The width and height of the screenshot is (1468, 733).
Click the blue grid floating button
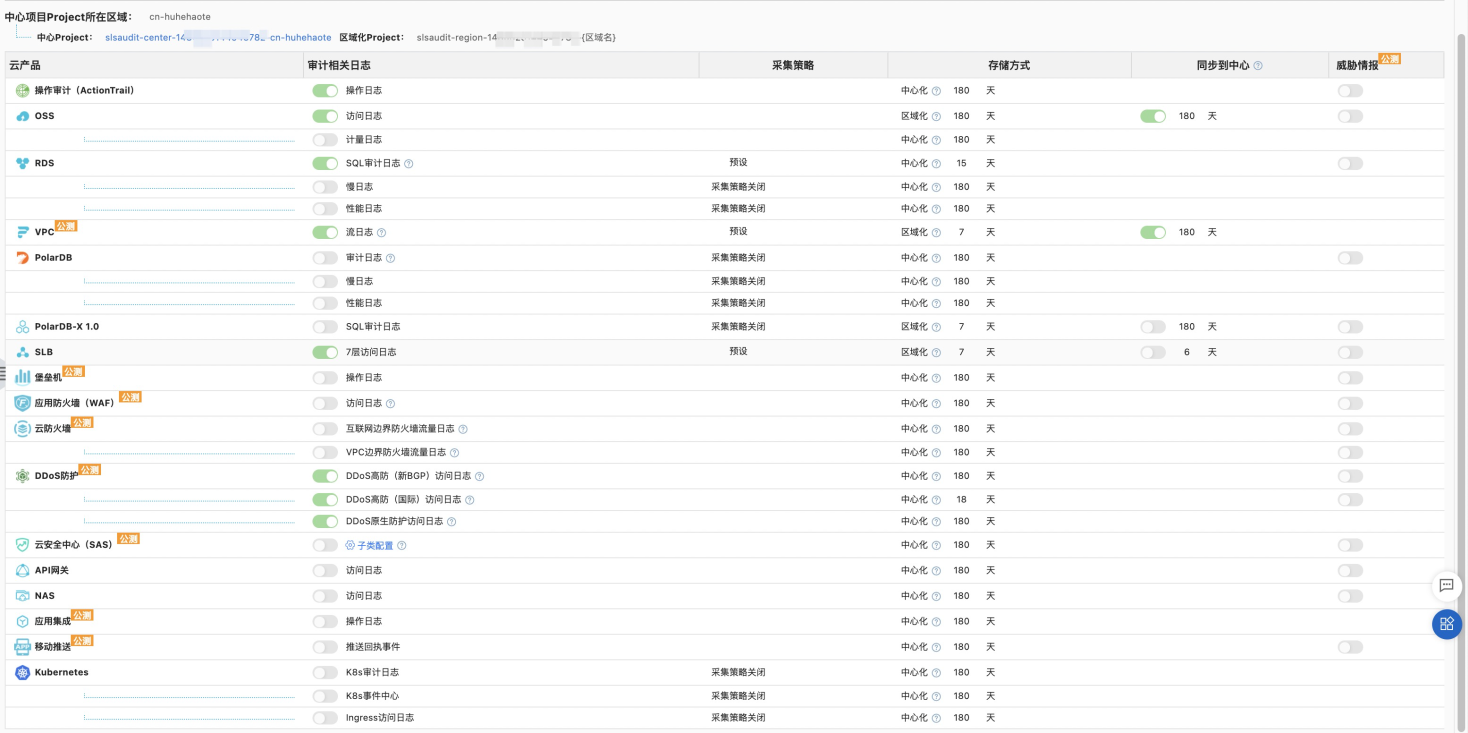[1446, 624]
